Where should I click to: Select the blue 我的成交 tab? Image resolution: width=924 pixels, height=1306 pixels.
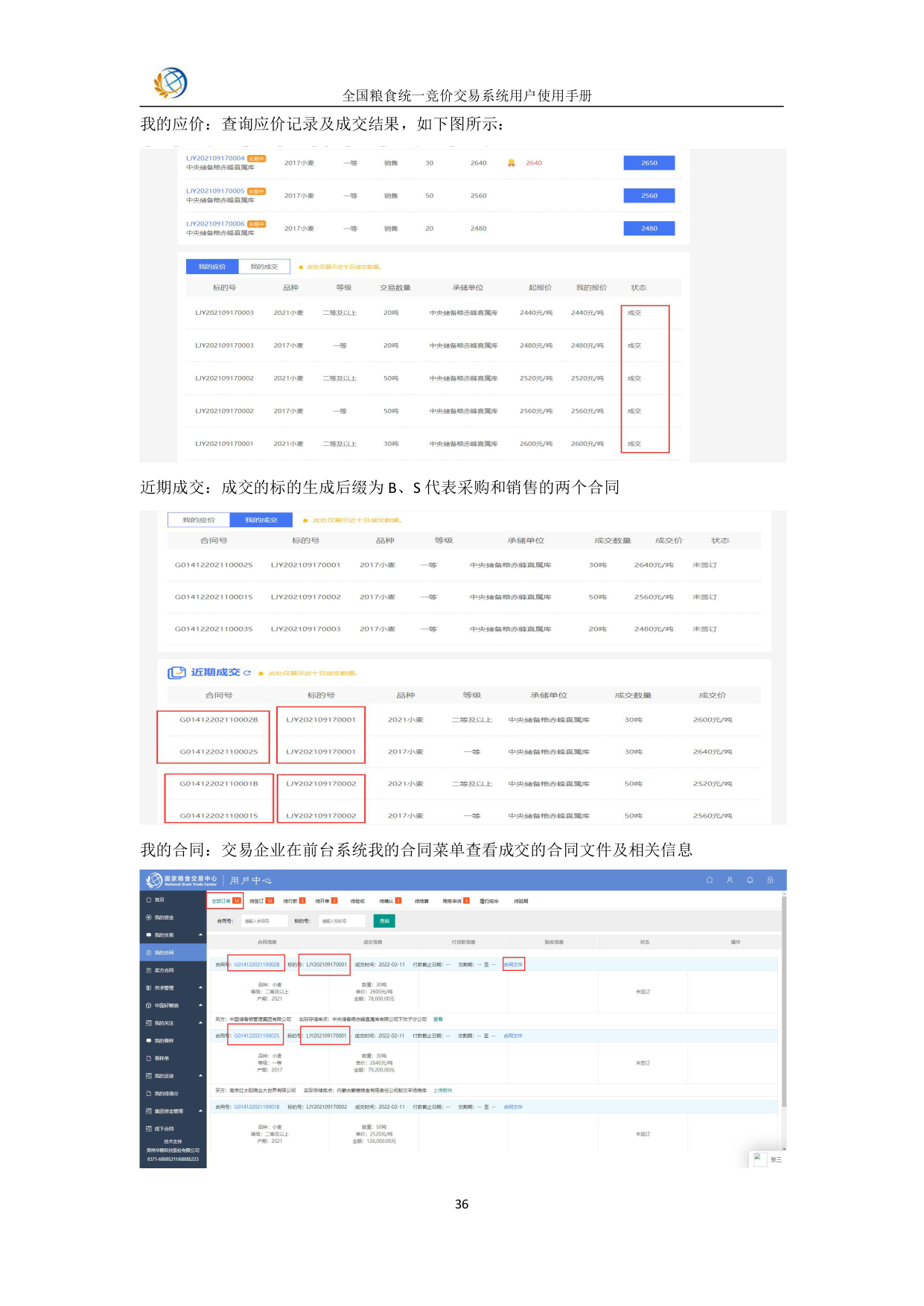point(261,520)
